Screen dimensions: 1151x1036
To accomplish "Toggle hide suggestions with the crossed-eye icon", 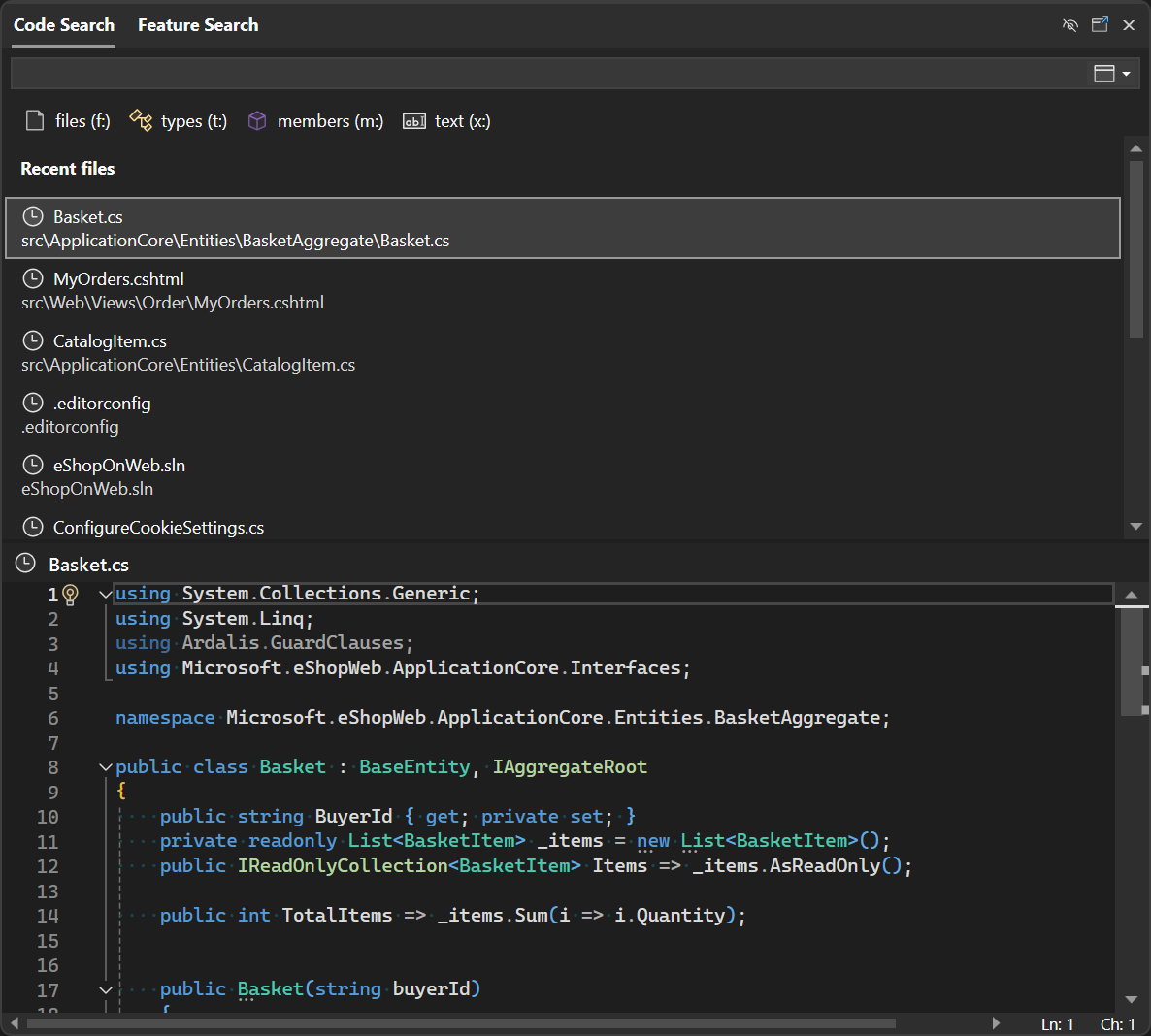I will [1069, 24].
